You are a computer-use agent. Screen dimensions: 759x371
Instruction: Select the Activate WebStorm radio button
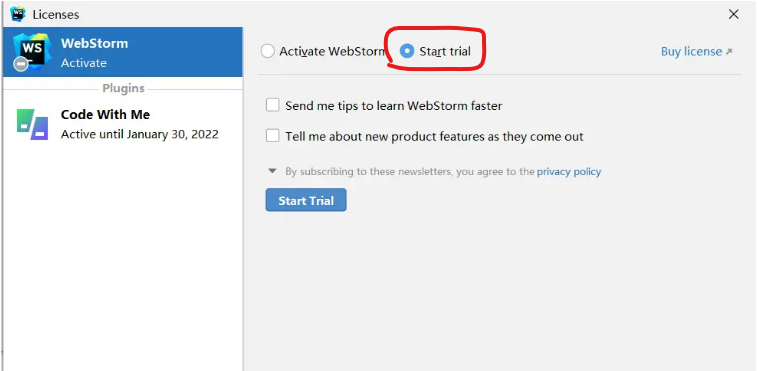(268, 51)
